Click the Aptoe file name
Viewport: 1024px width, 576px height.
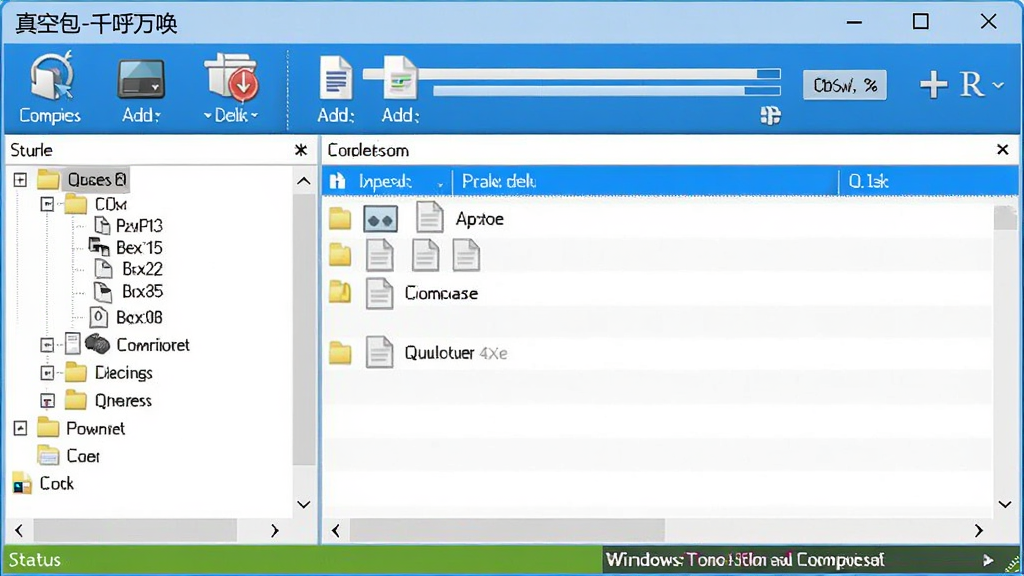tap(479, 219)
